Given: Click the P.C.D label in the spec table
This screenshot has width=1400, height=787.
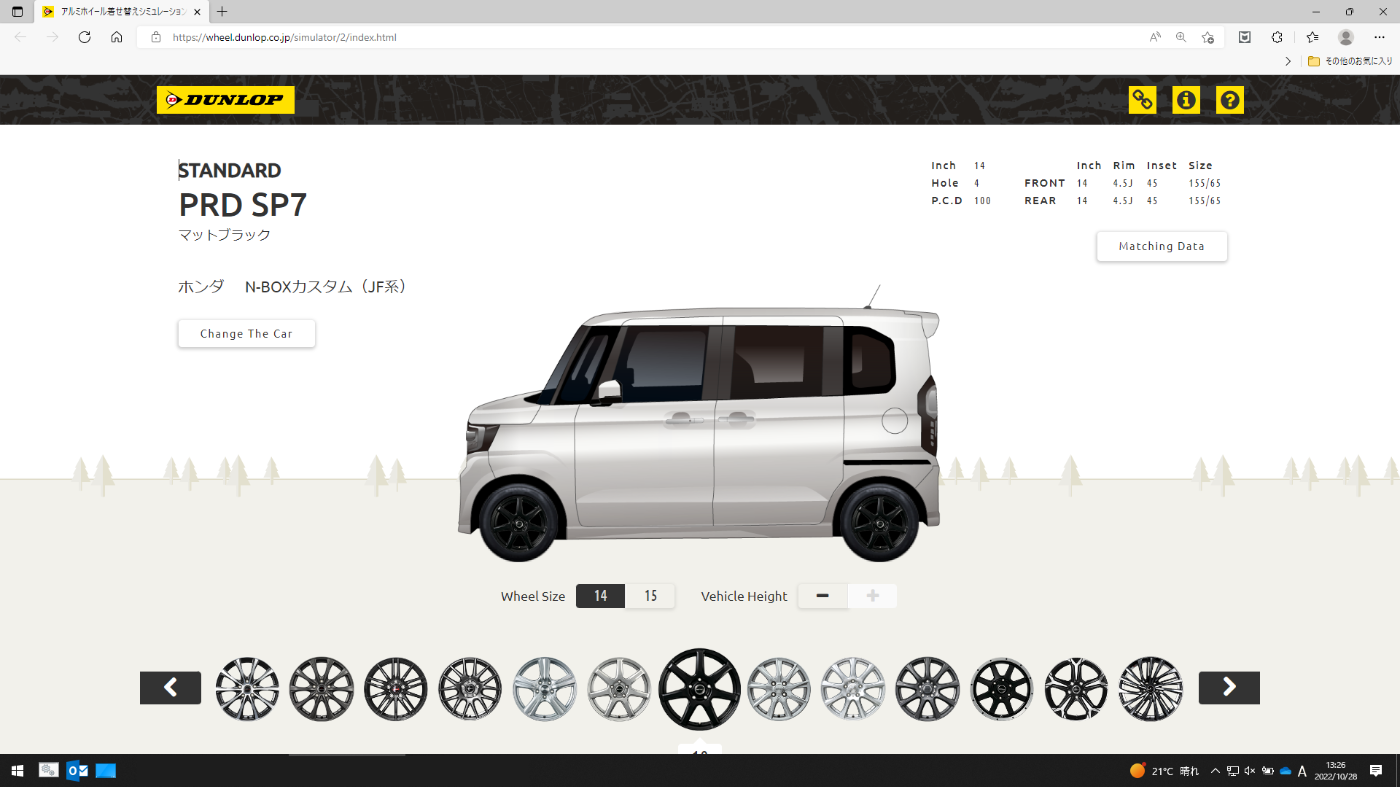Looking at the screenshot, I should 947,201.
